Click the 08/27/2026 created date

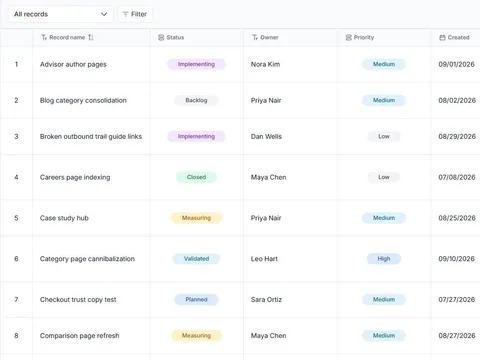pyautogui.click(x=457, y=336)
